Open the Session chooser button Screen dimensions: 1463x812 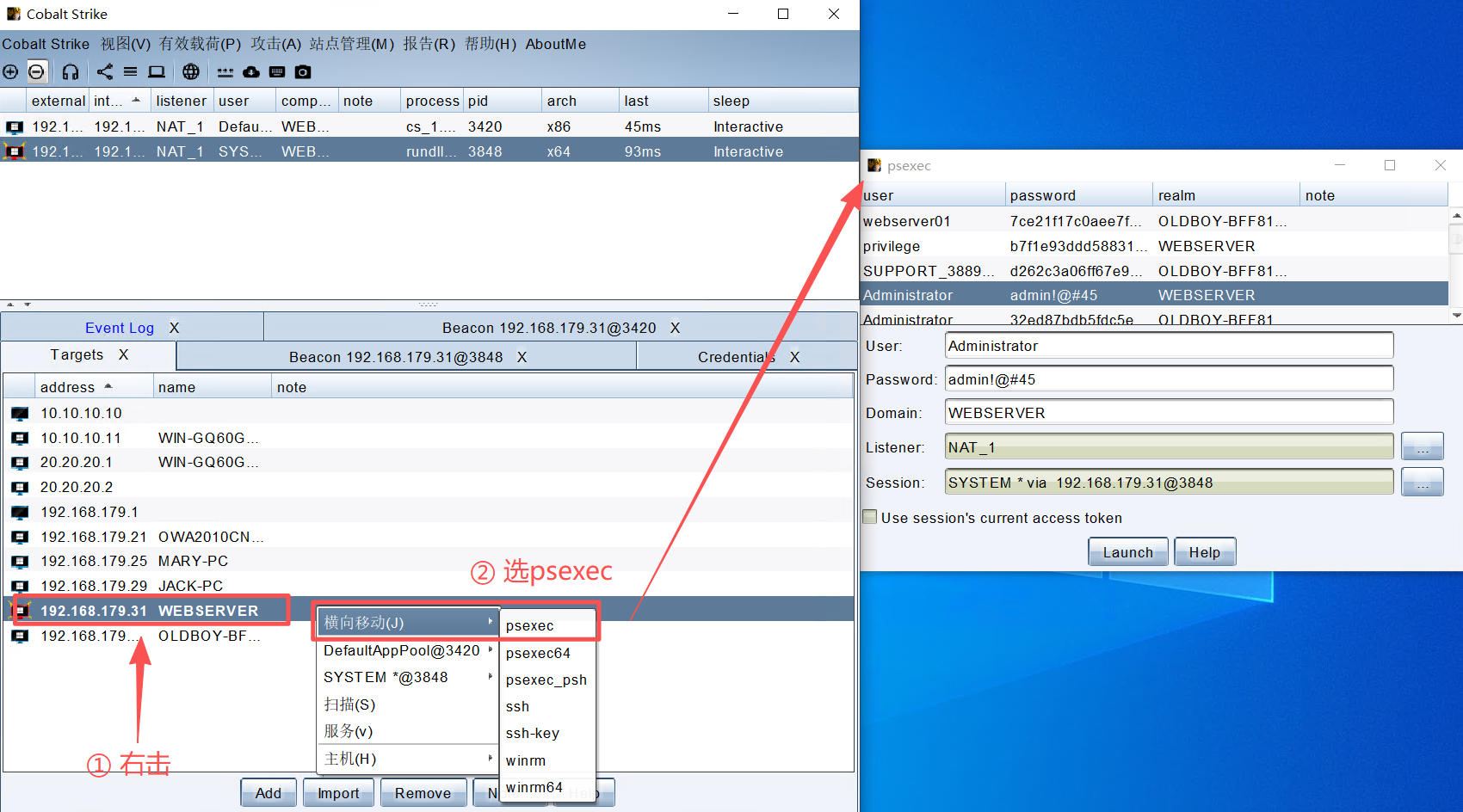click(x=1423, y=483)
